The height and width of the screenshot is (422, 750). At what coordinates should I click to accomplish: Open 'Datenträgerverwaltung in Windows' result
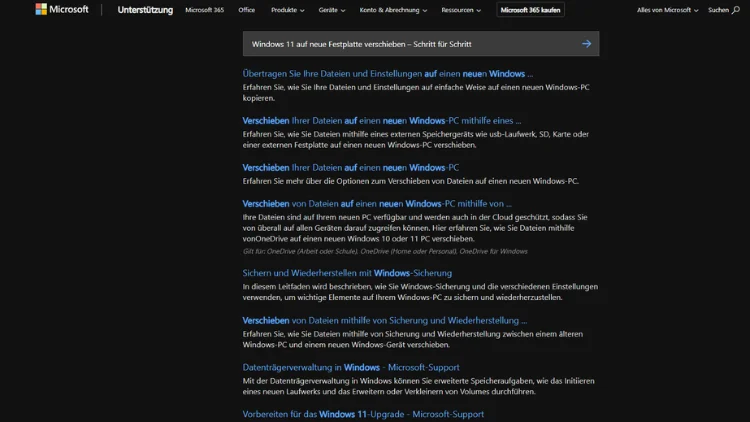point(351,367)
